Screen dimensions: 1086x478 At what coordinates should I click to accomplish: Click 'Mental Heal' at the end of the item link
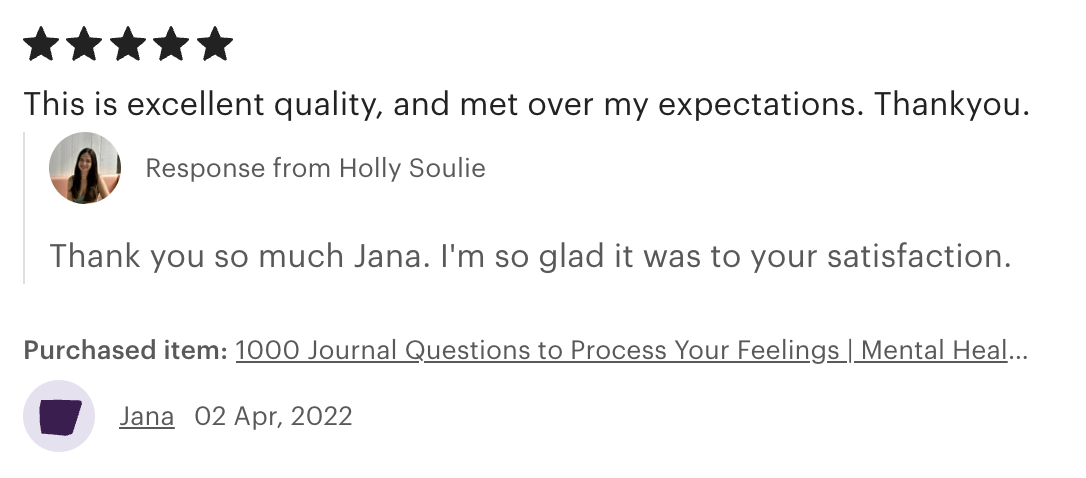934,351
